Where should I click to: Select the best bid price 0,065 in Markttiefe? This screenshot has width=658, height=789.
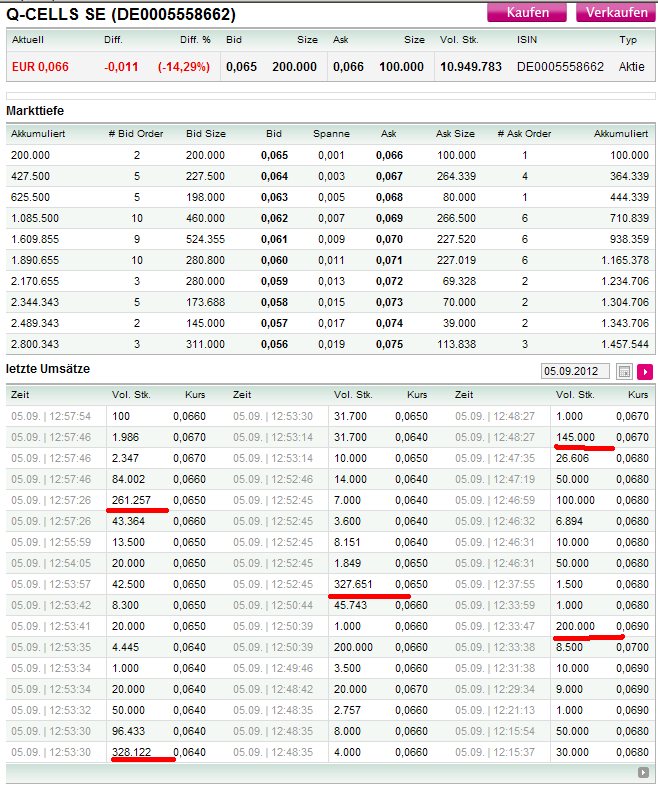[x=274, y=155]
